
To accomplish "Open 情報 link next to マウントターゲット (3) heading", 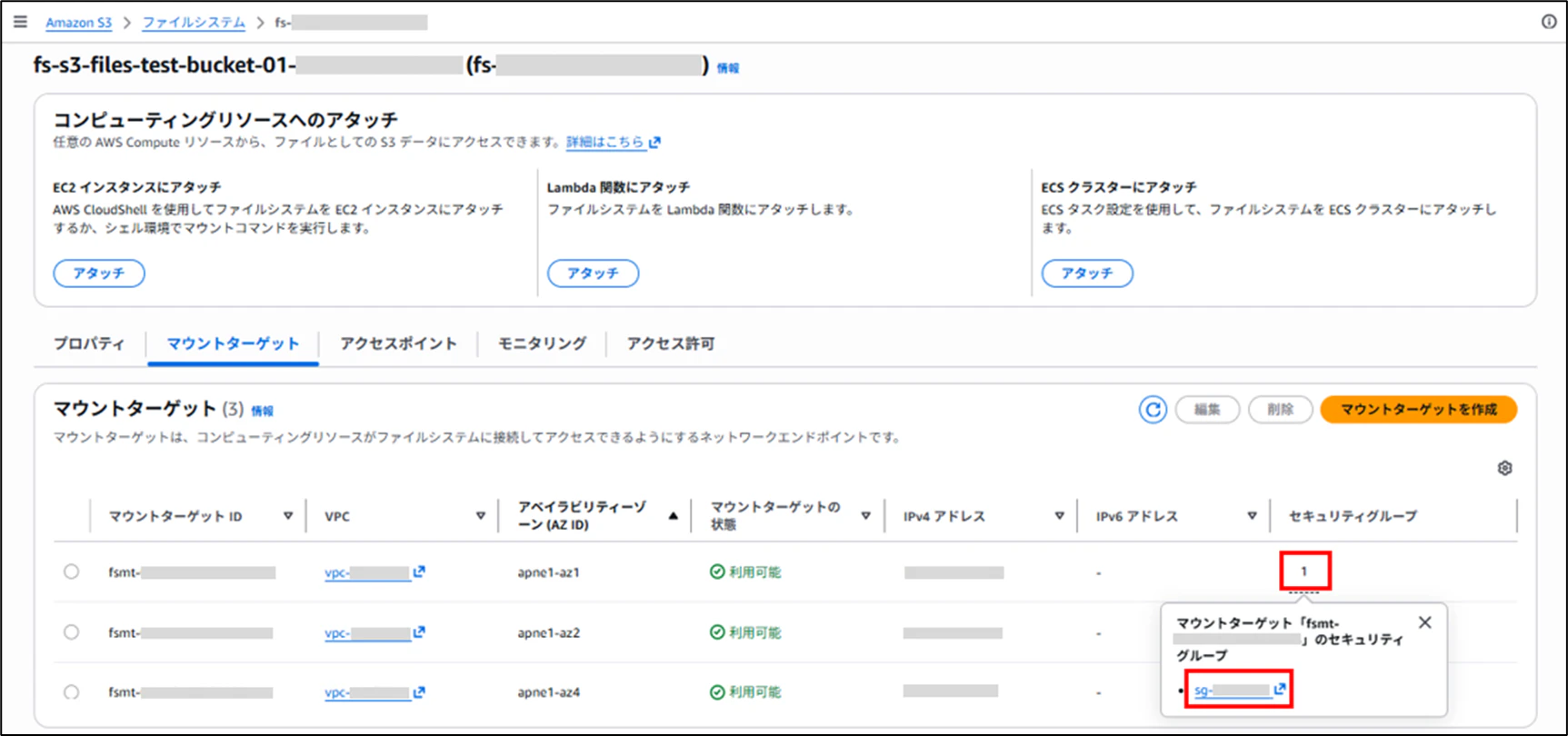I will pos(263,412).
